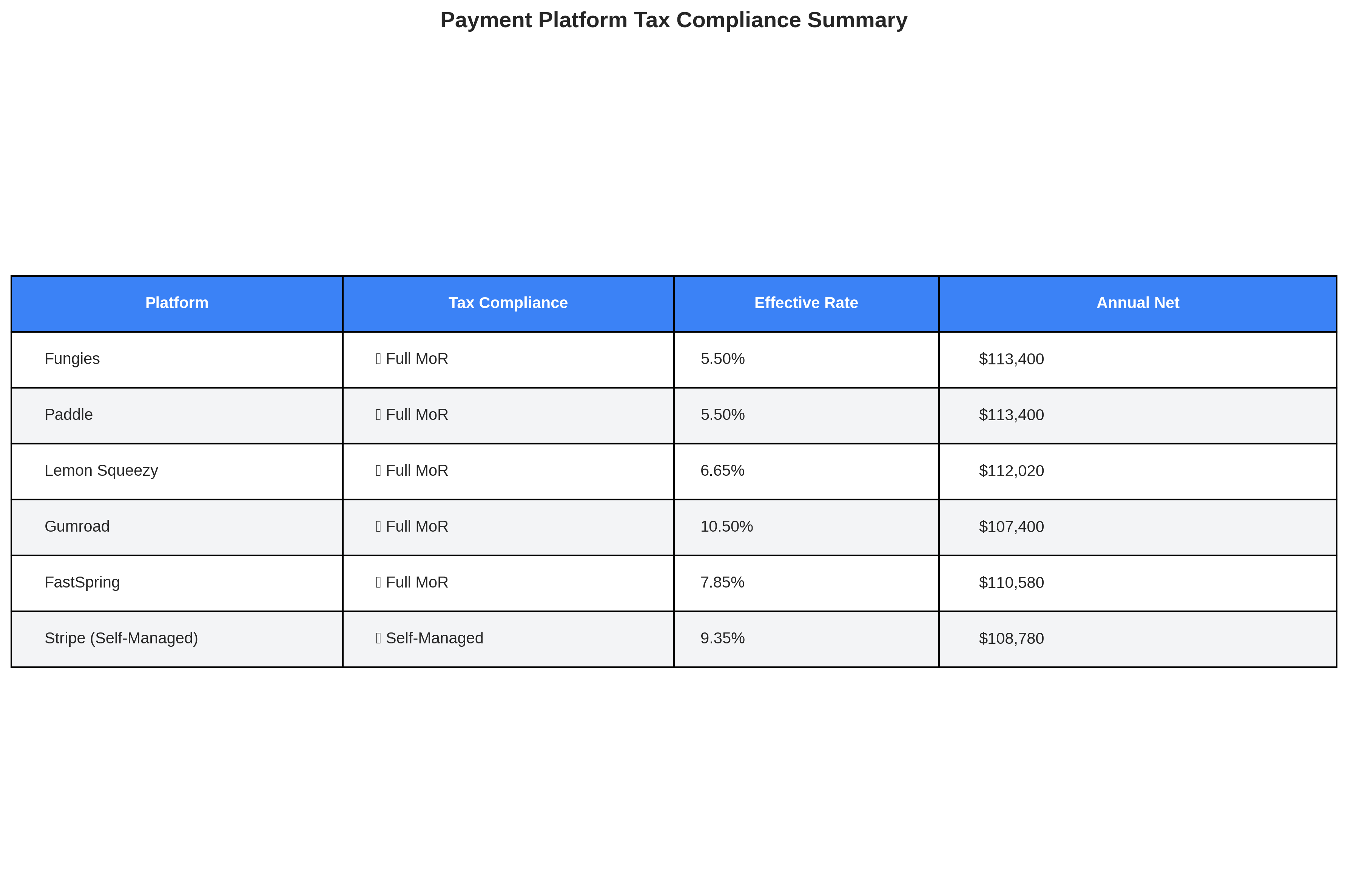Select the Fungies platform cell
This screenshot has height=896, width=1348.
[x=177, y=359]
